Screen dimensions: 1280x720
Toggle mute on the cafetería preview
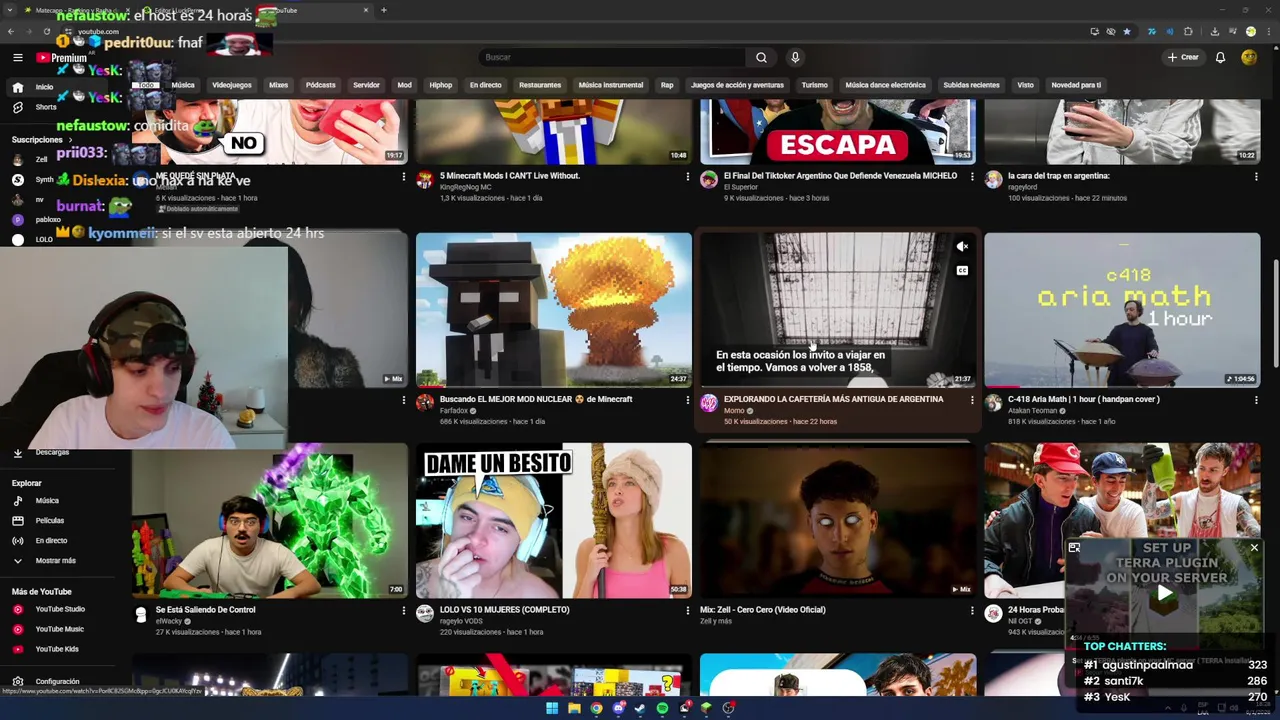(962, 247)
